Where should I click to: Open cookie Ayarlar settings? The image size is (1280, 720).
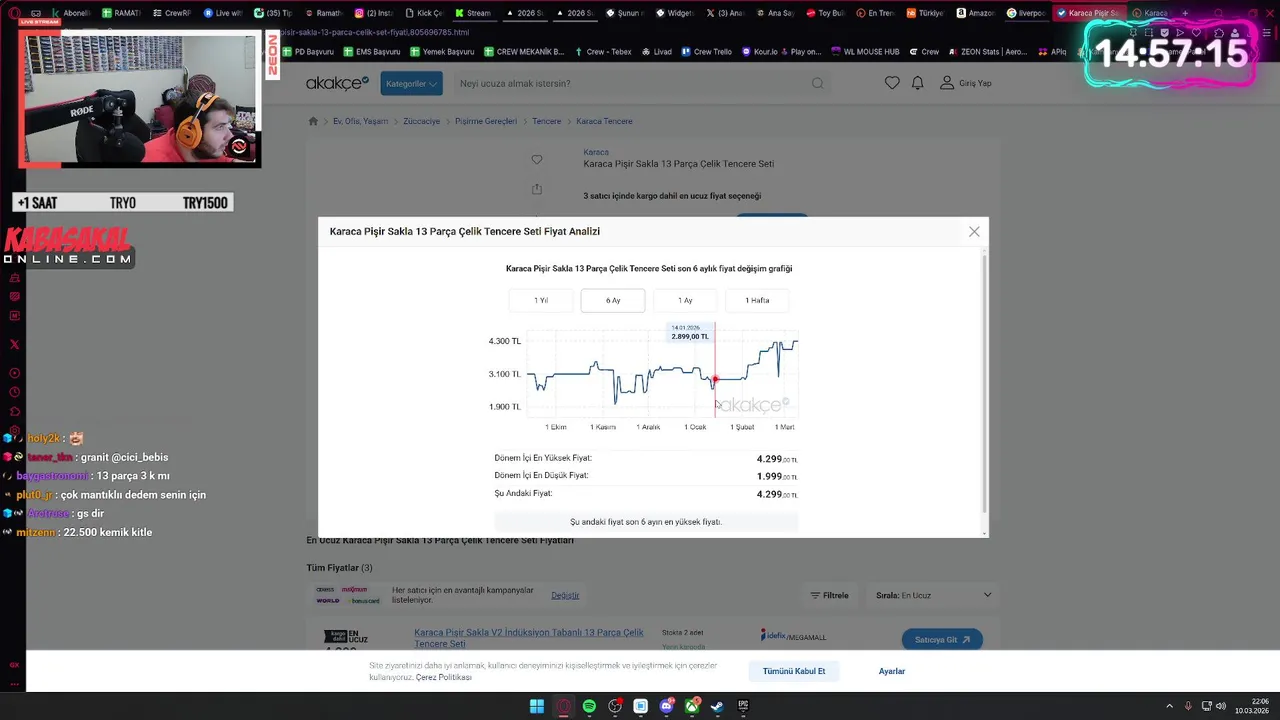(x=892, y=671)
